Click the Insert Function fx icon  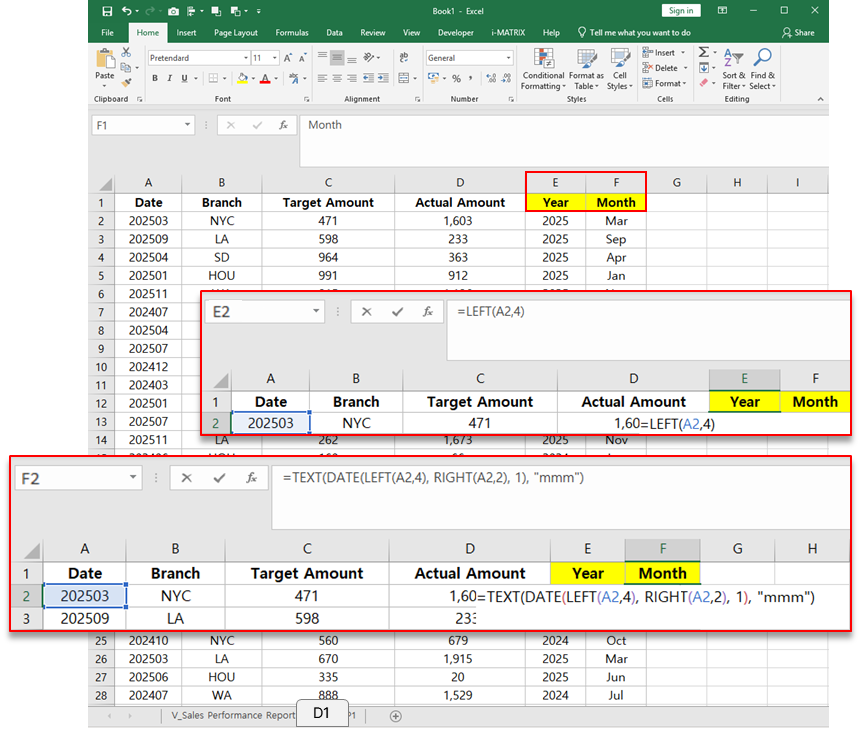pos(284,125)
